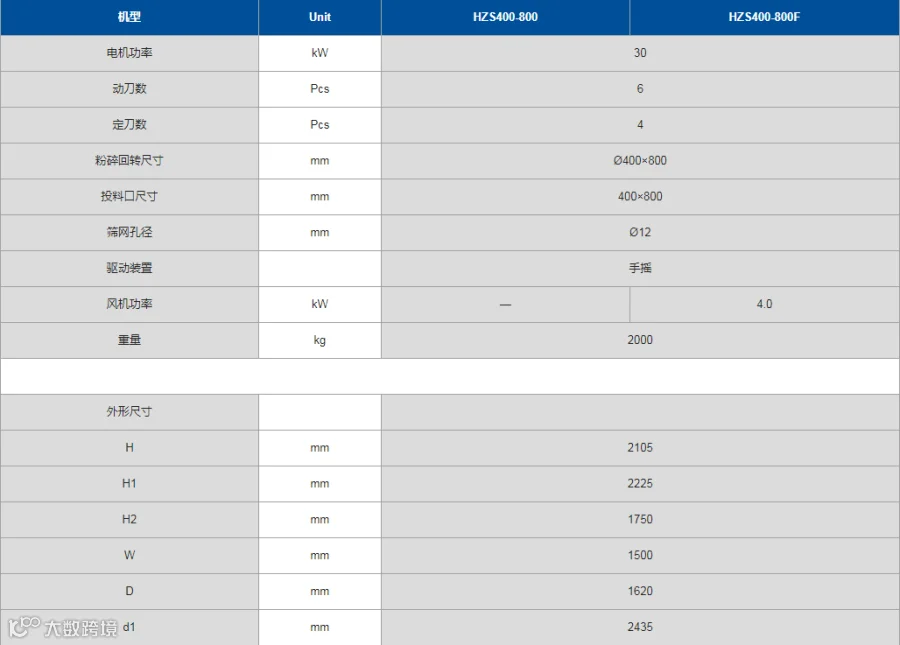Click the 动刀数 row label
Image resolution: width=900 pixels, height=645 pixels.
tap(129, 88)
